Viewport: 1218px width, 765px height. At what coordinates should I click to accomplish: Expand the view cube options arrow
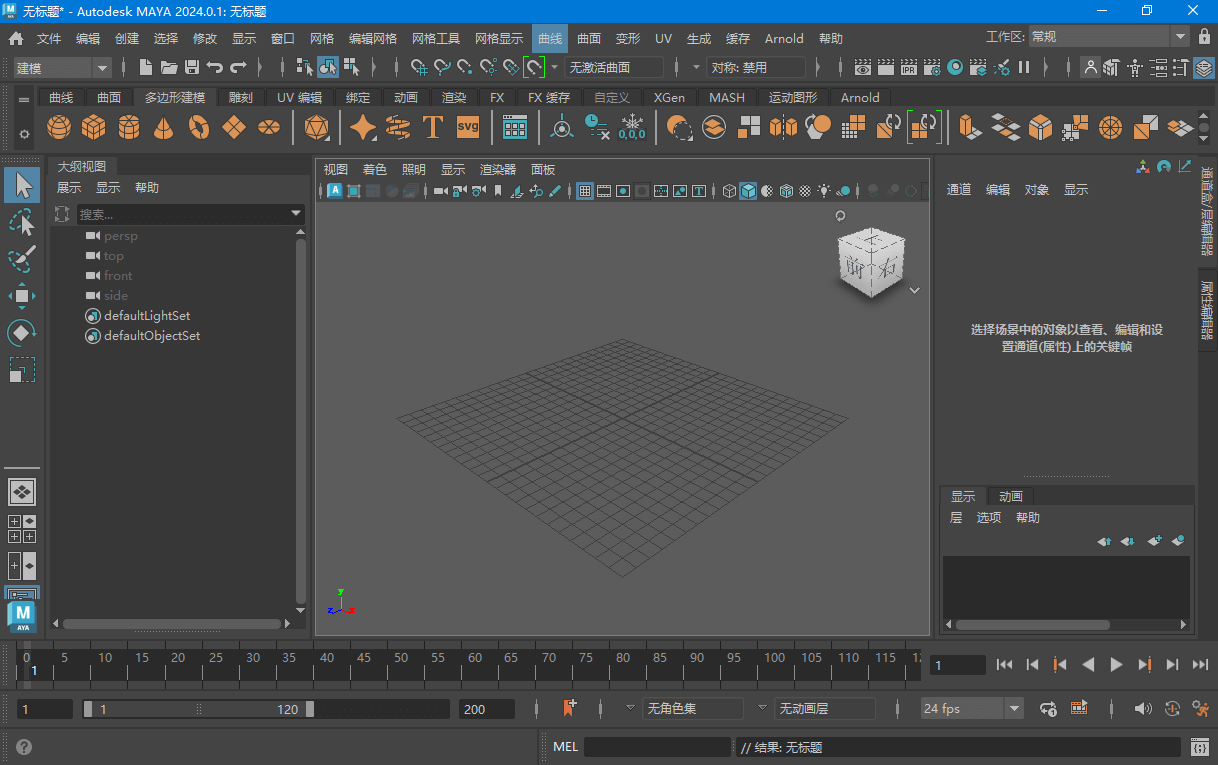click(914, 289)
